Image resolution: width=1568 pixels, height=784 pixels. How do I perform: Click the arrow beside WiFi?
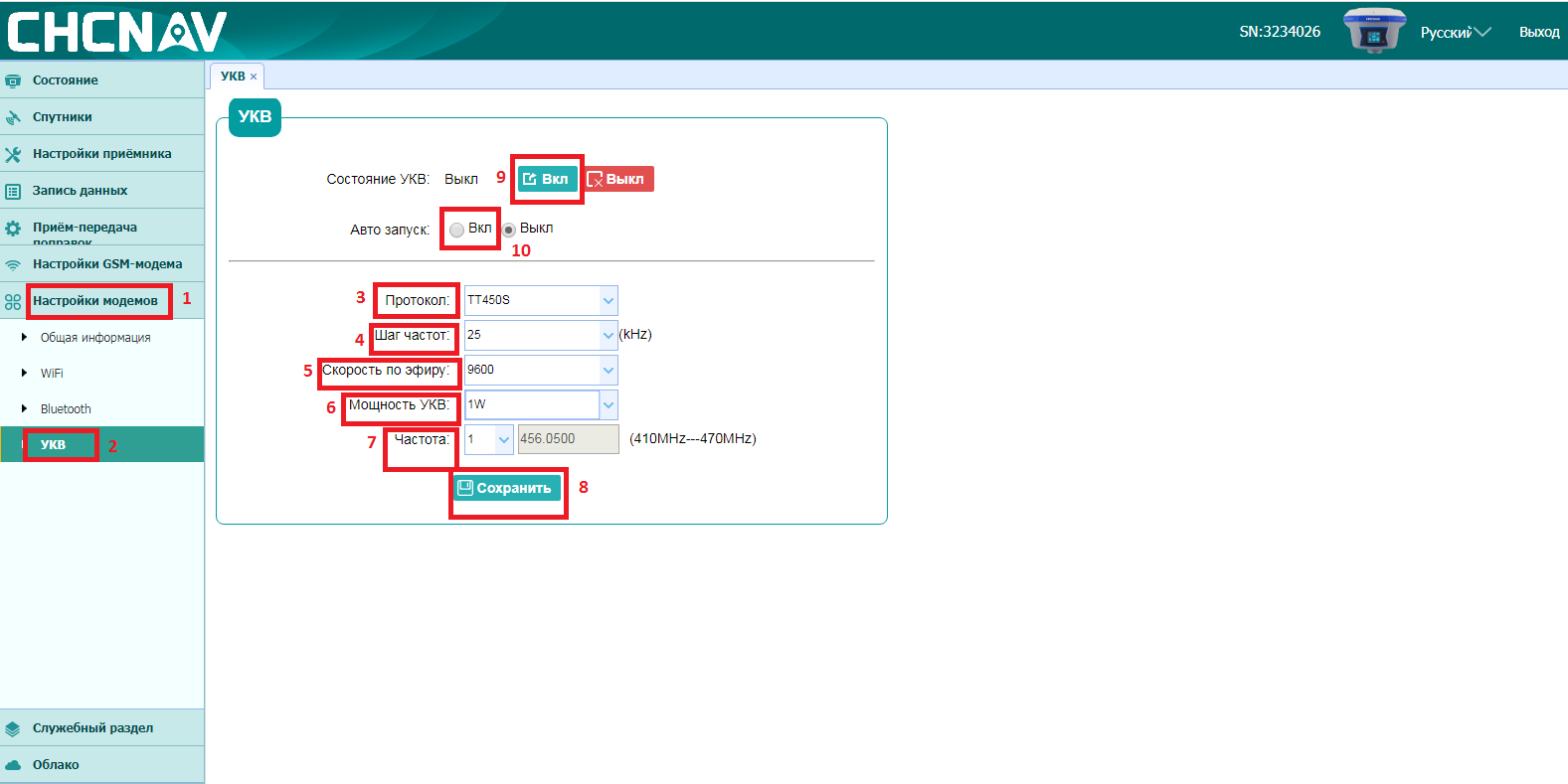(x=24, y=374)
